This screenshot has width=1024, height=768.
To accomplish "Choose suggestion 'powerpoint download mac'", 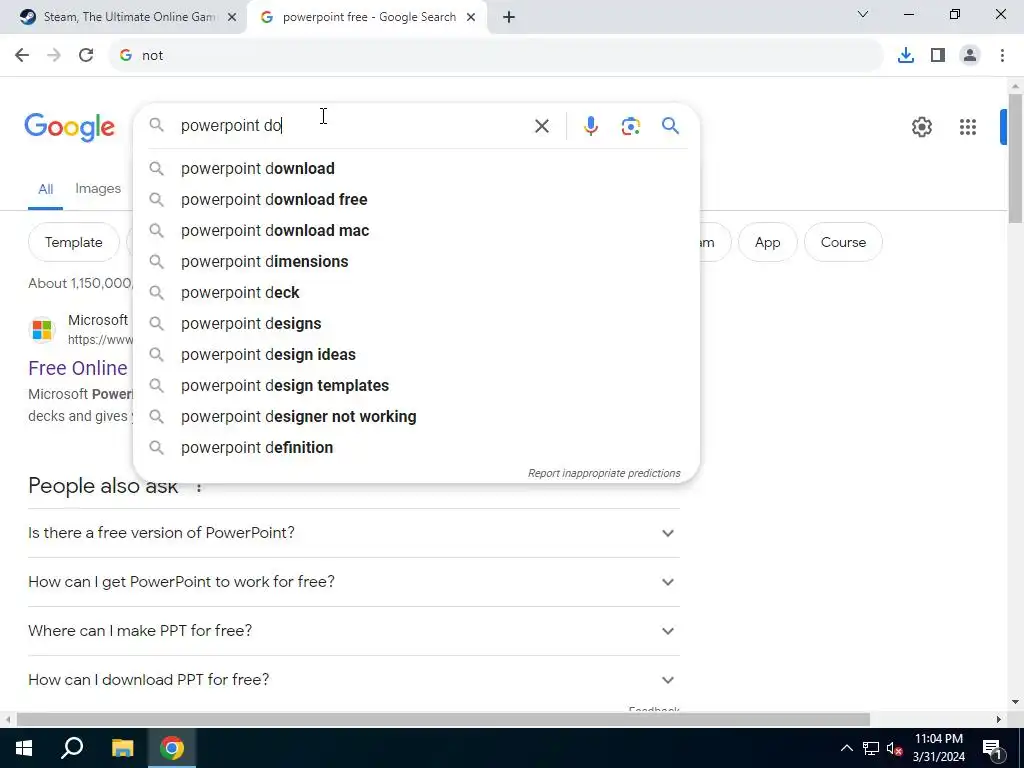I will [416, 231].
